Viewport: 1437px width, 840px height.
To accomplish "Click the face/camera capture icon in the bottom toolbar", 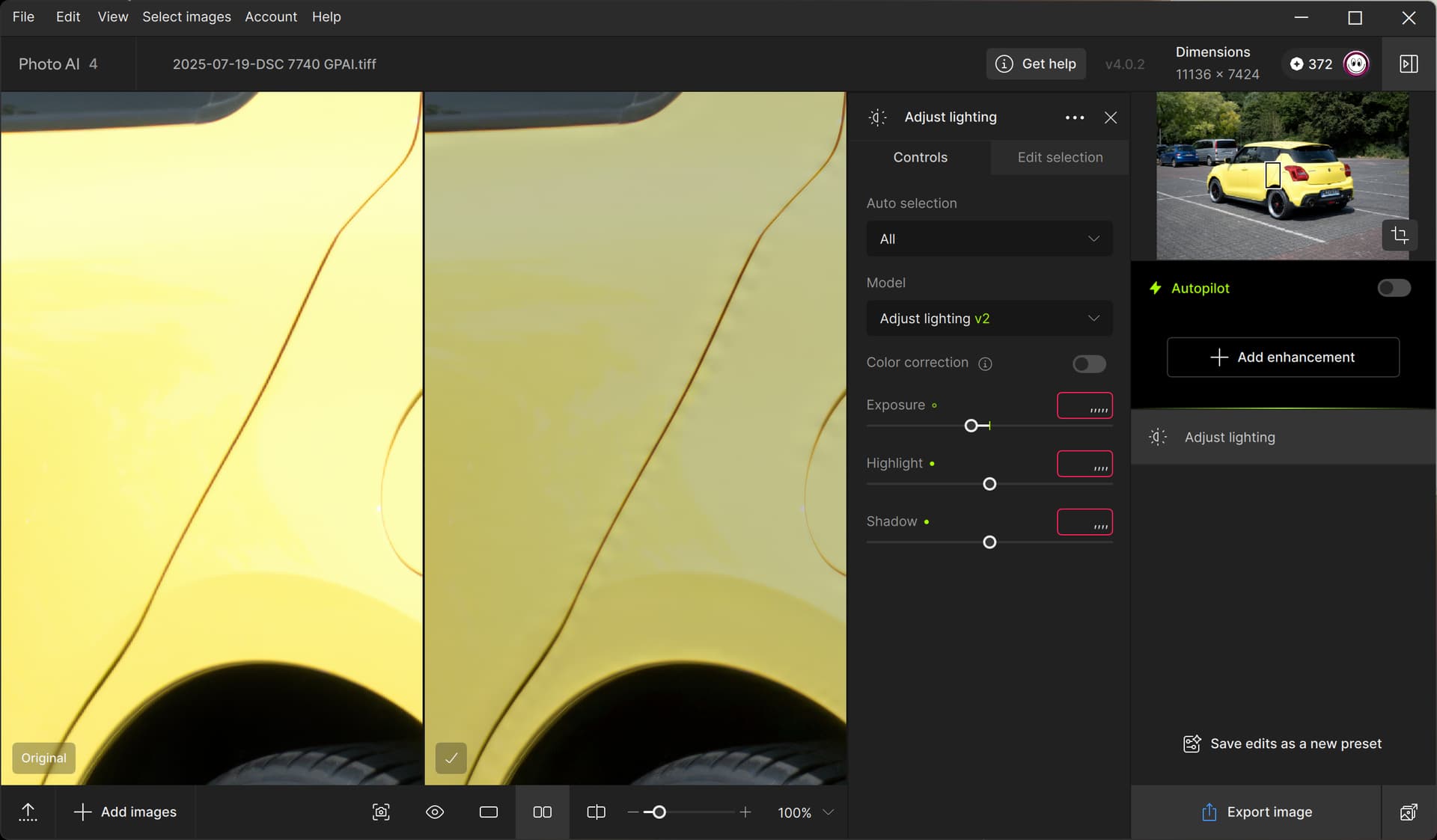I will click(381, 812).
